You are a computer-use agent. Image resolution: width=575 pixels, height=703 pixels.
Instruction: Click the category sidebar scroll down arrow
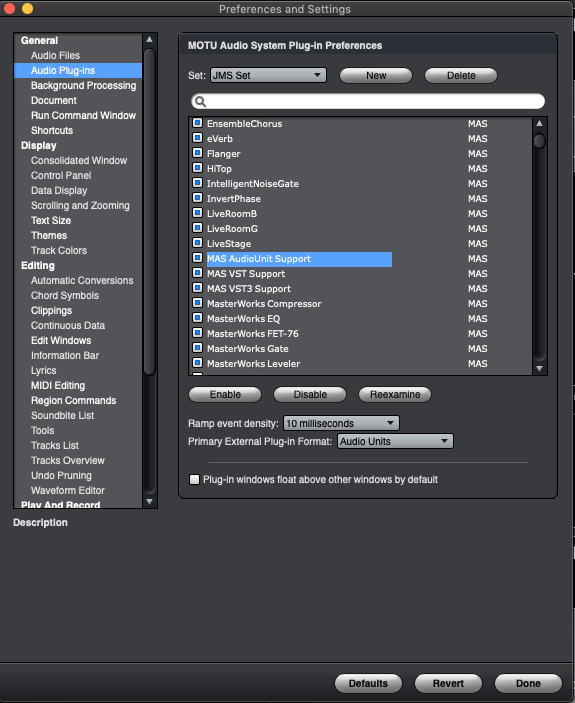(x=150, y=502)
